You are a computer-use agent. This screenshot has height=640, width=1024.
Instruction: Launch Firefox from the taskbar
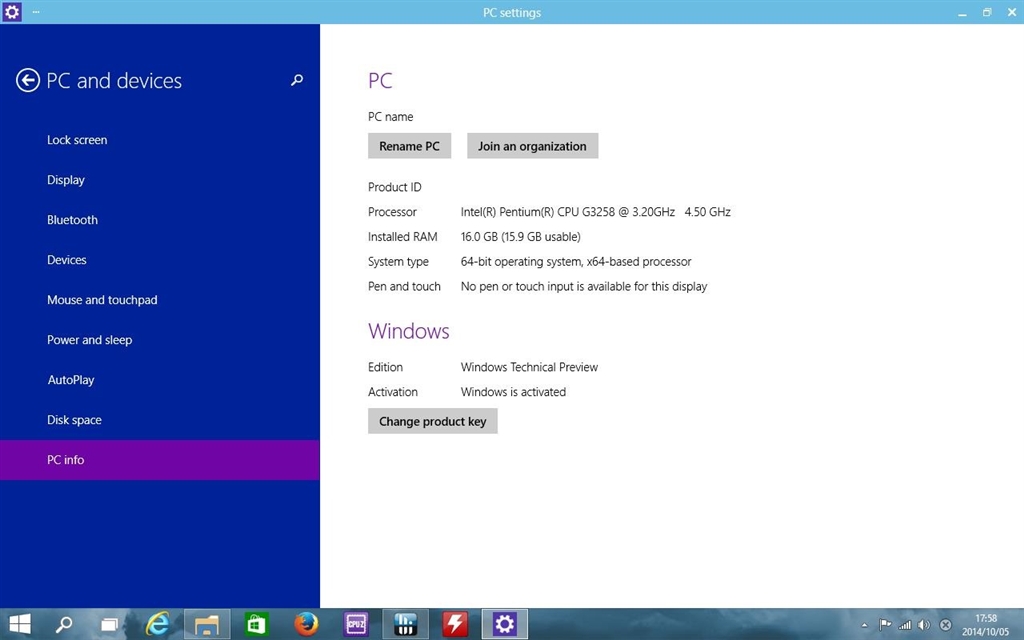(x=306, y=624)
